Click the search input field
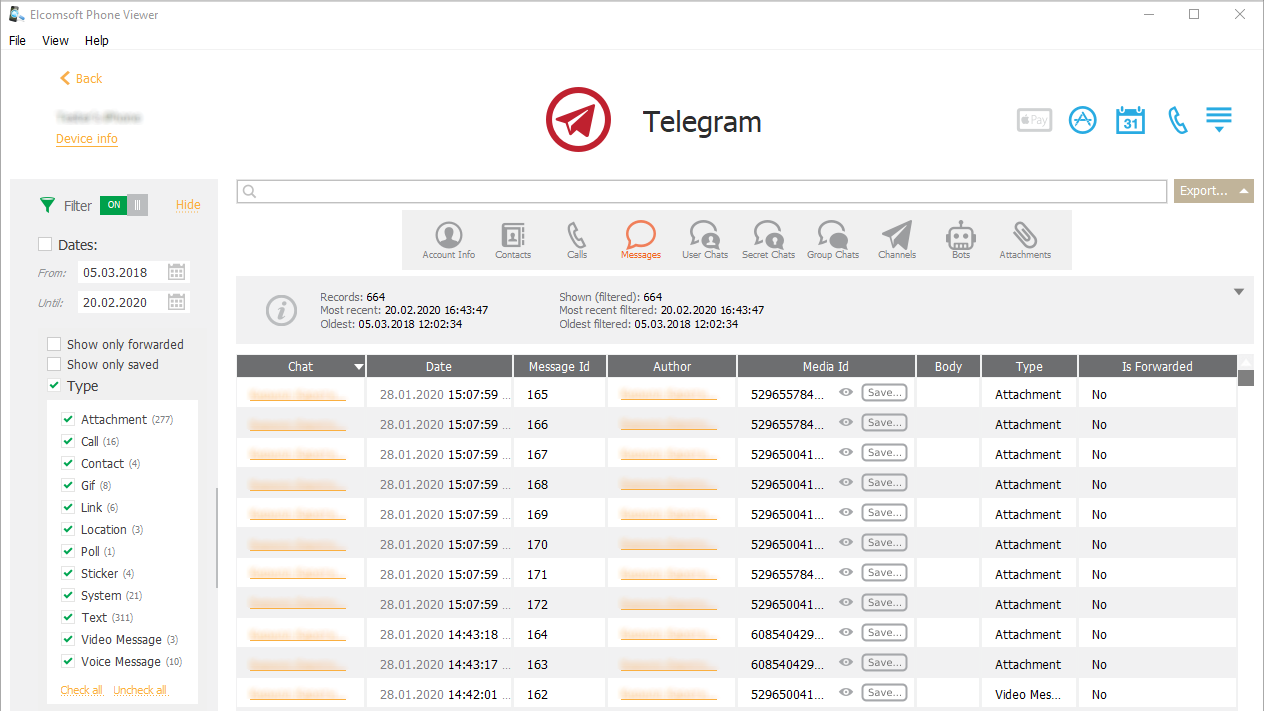The image size is (1264, 711). [x=702, y=191]
